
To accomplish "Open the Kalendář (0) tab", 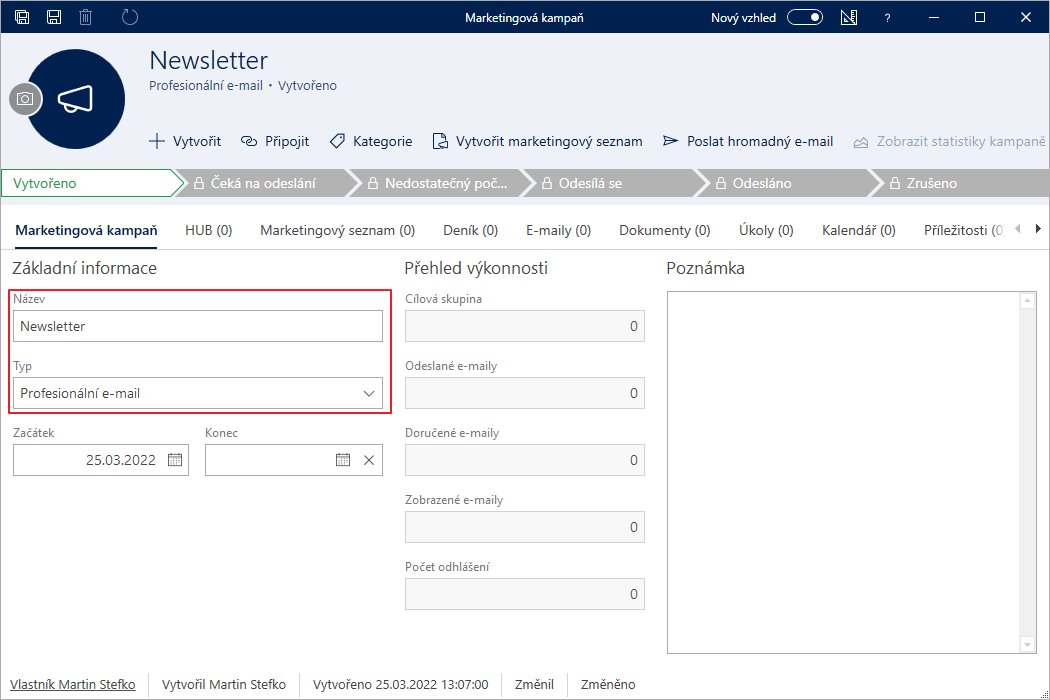I will pyautogui.click(x=859, y=230).
